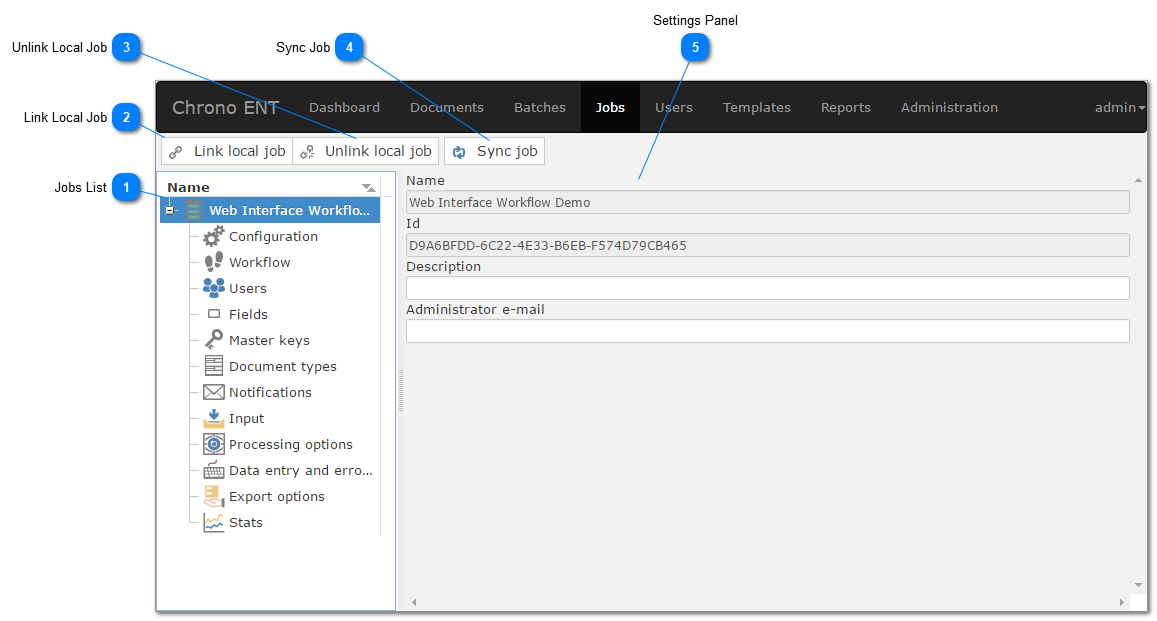Select the Configuration tree item
The image size is (1157, 621).
click(x=273, y=236)
